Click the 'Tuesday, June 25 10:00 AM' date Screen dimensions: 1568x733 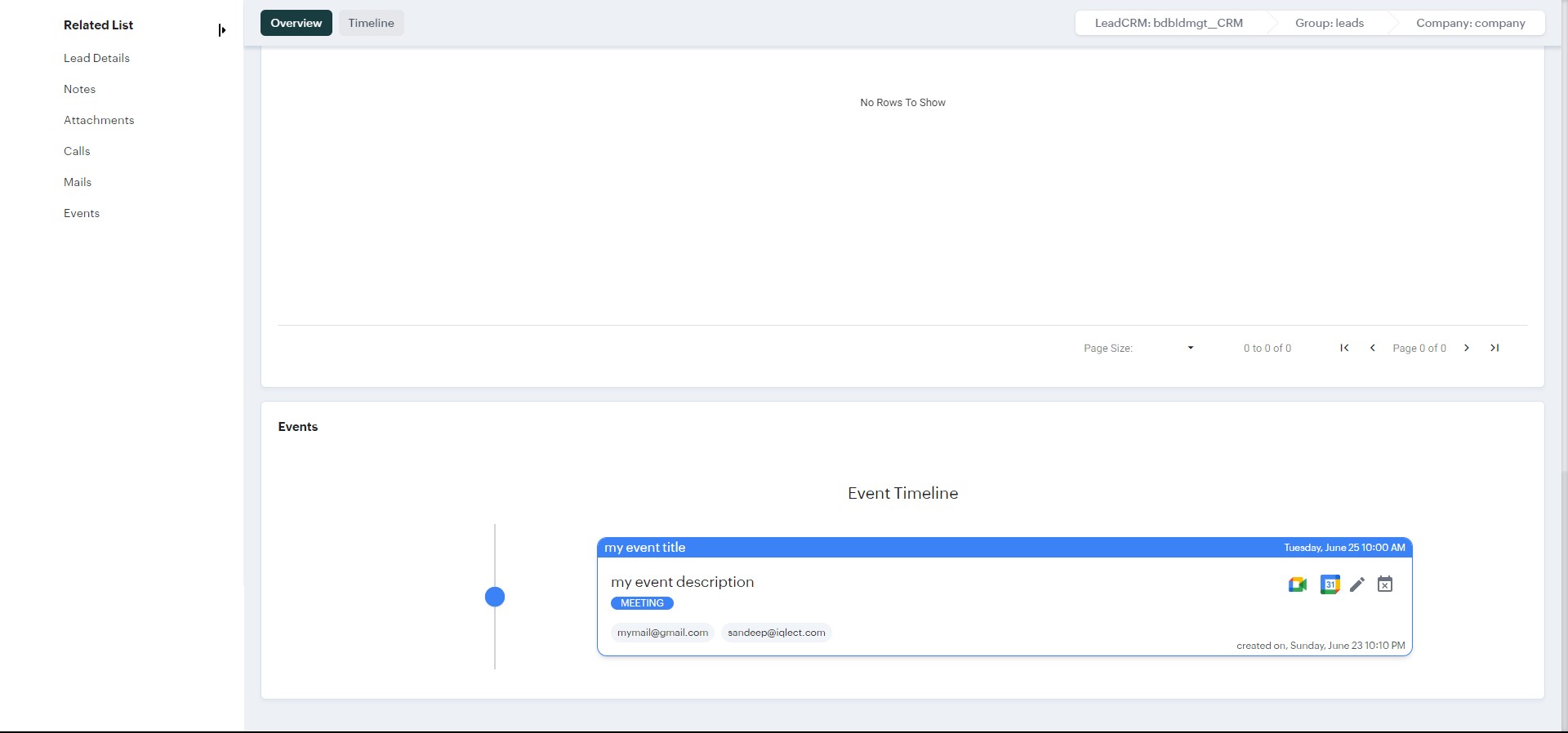point(1344,548)
